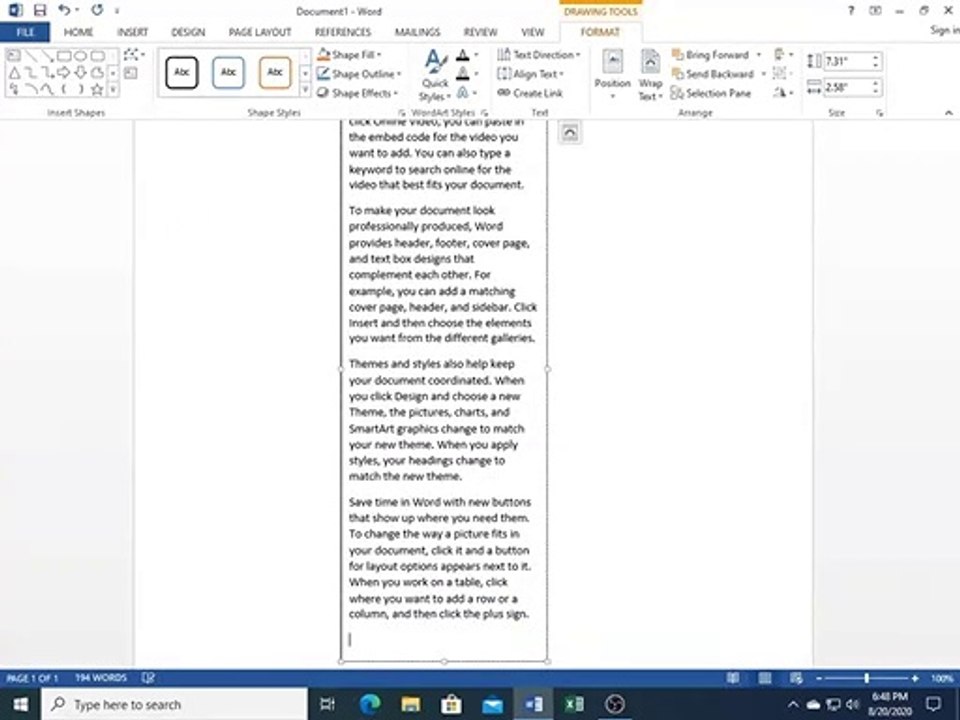Image resolution: width=960 pixels, height=720 pixels.
Task: Click Send Backward button
Action: click(x=713, y=74)
